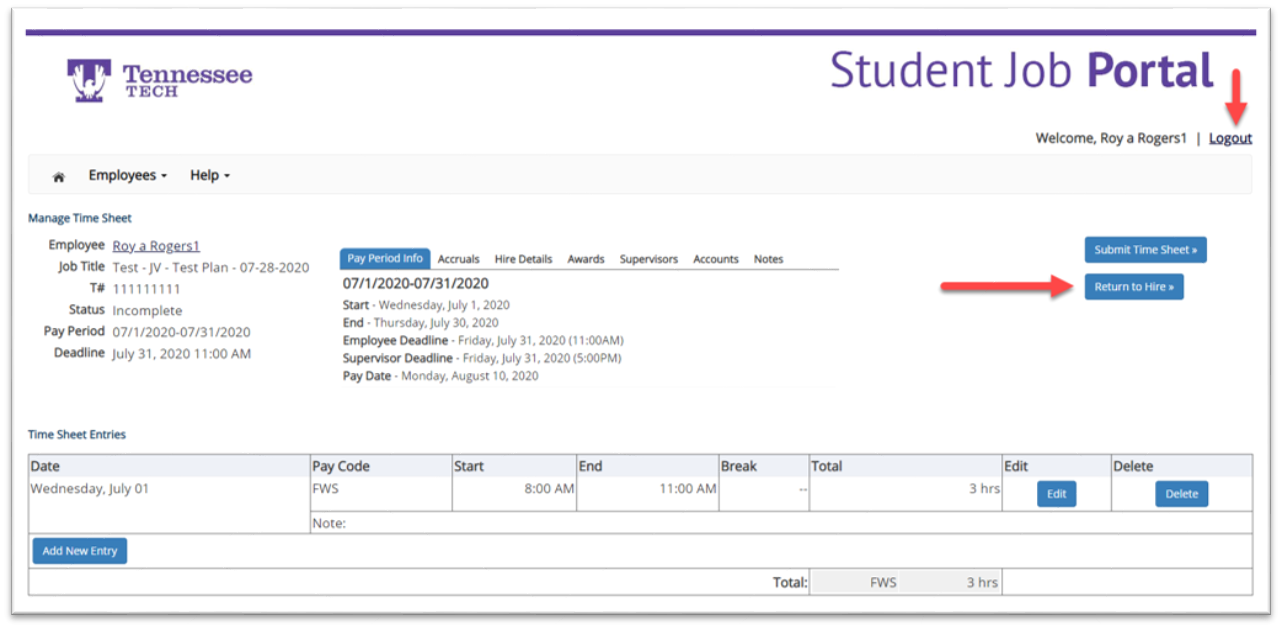
Task: Click the home icon in navigation bar
Action: 59,176
